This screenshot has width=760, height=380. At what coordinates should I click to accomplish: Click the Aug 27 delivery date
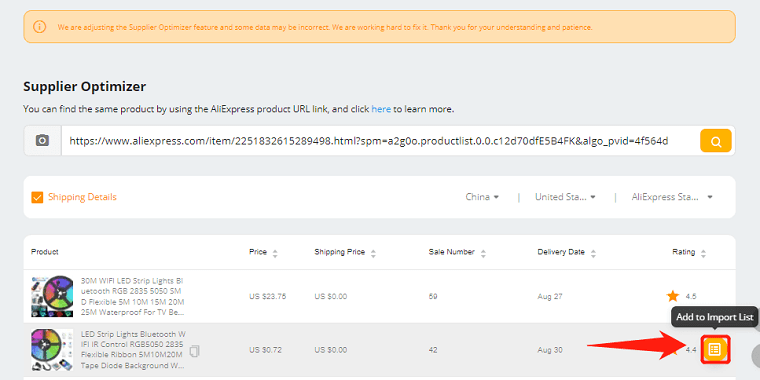(550, 296)
